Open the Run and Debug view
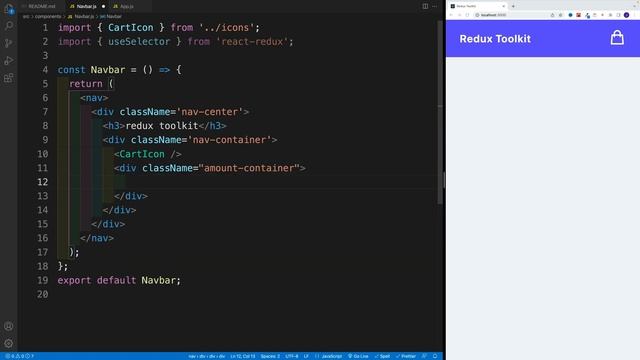Viewport: 640px width, 360px height. [x=9, y=60]
